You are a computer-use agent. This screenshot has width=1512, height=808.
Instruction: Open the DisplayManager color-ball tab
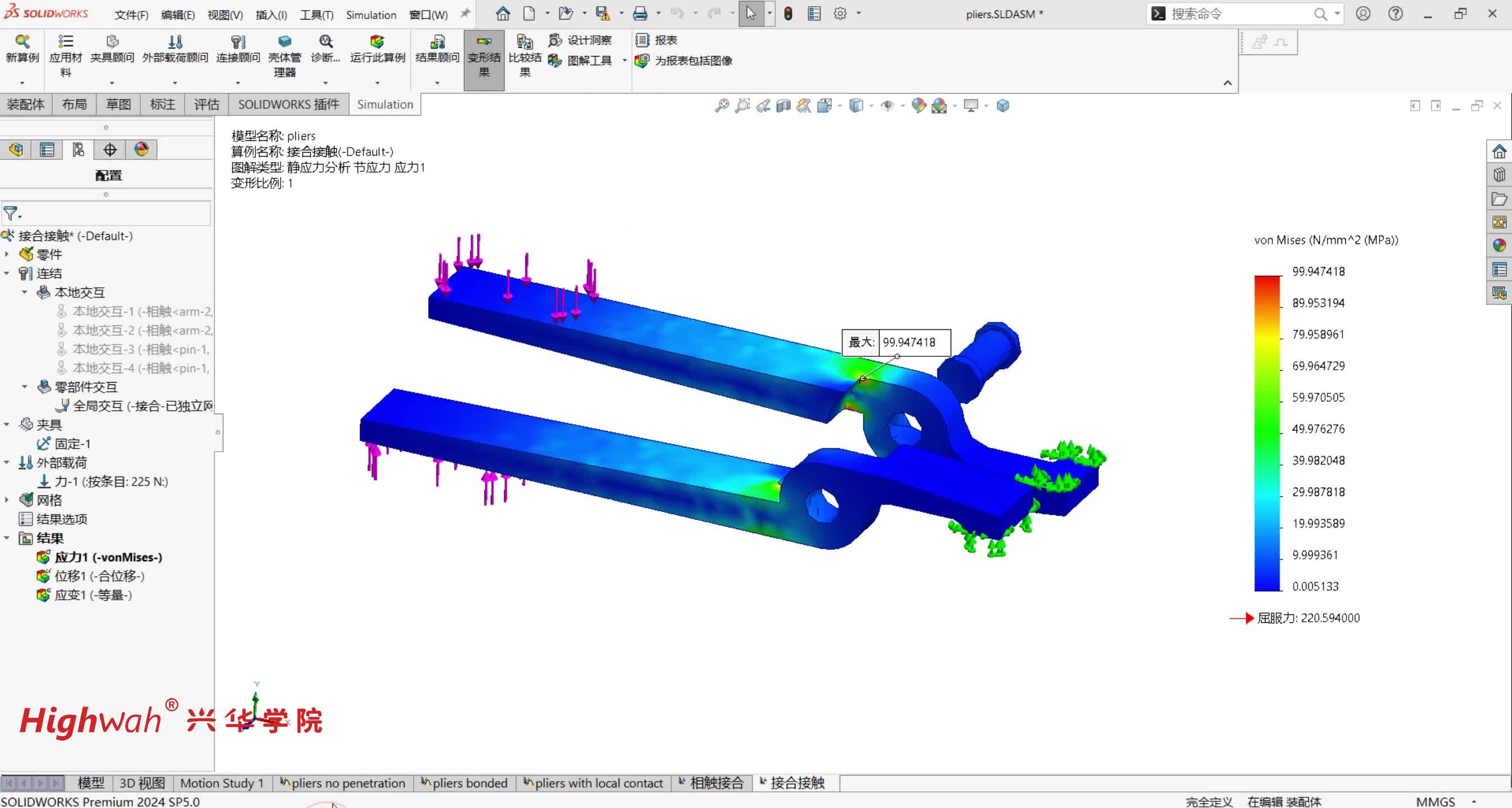(x=141, y=150)
